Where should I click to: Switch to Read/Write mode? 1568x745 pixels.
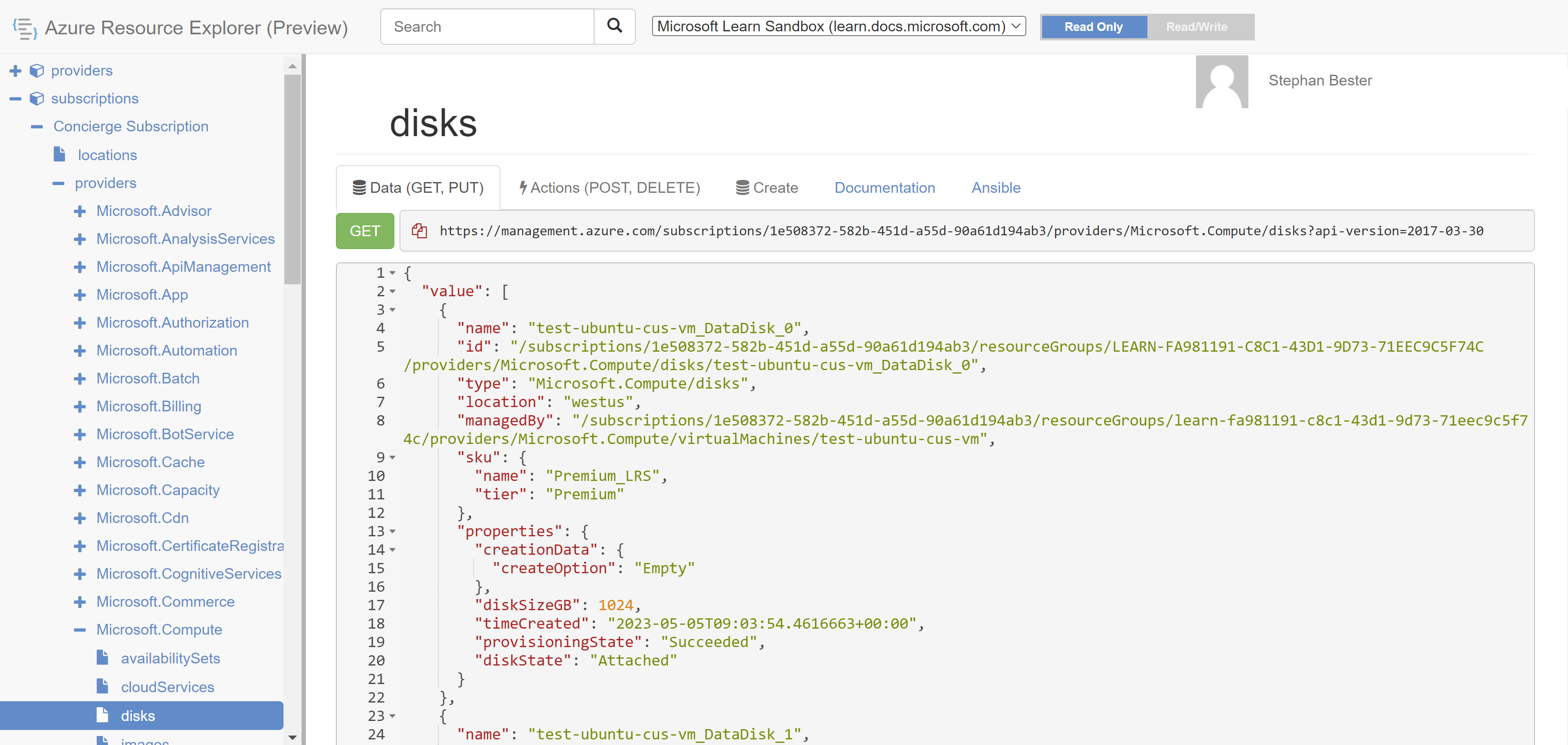point(1197,27)
